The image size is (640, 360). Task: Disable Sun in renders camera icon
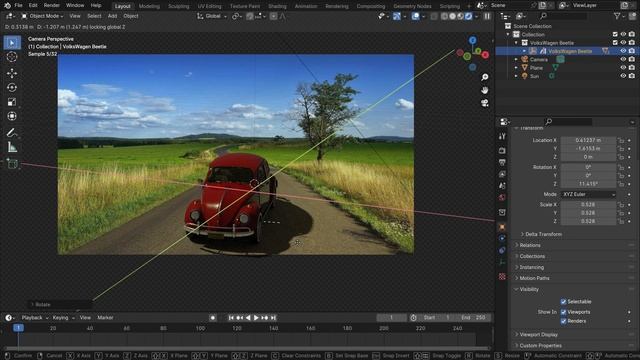(632, 76)
